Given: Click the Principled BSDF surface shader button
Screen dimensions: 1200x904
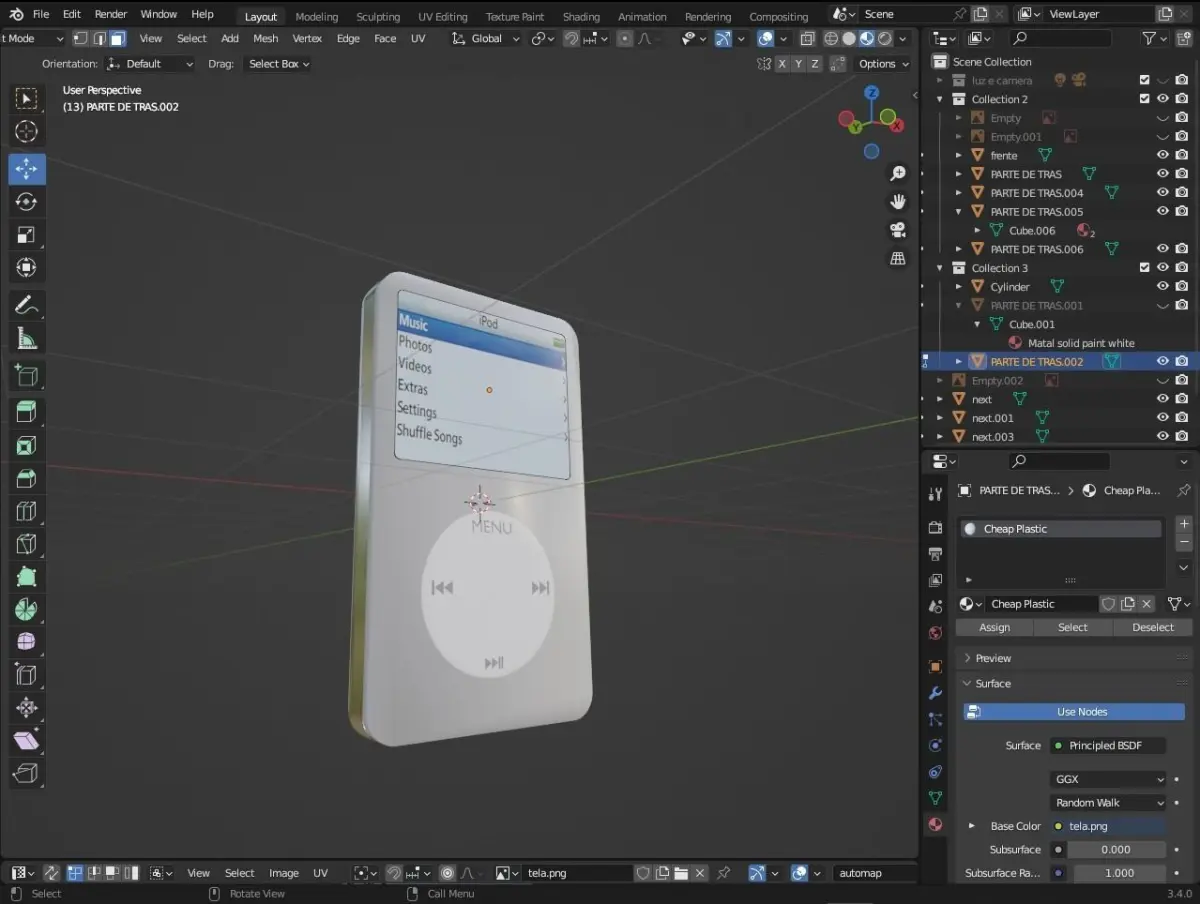Looking at the screenshot, I should [1108, 745].
